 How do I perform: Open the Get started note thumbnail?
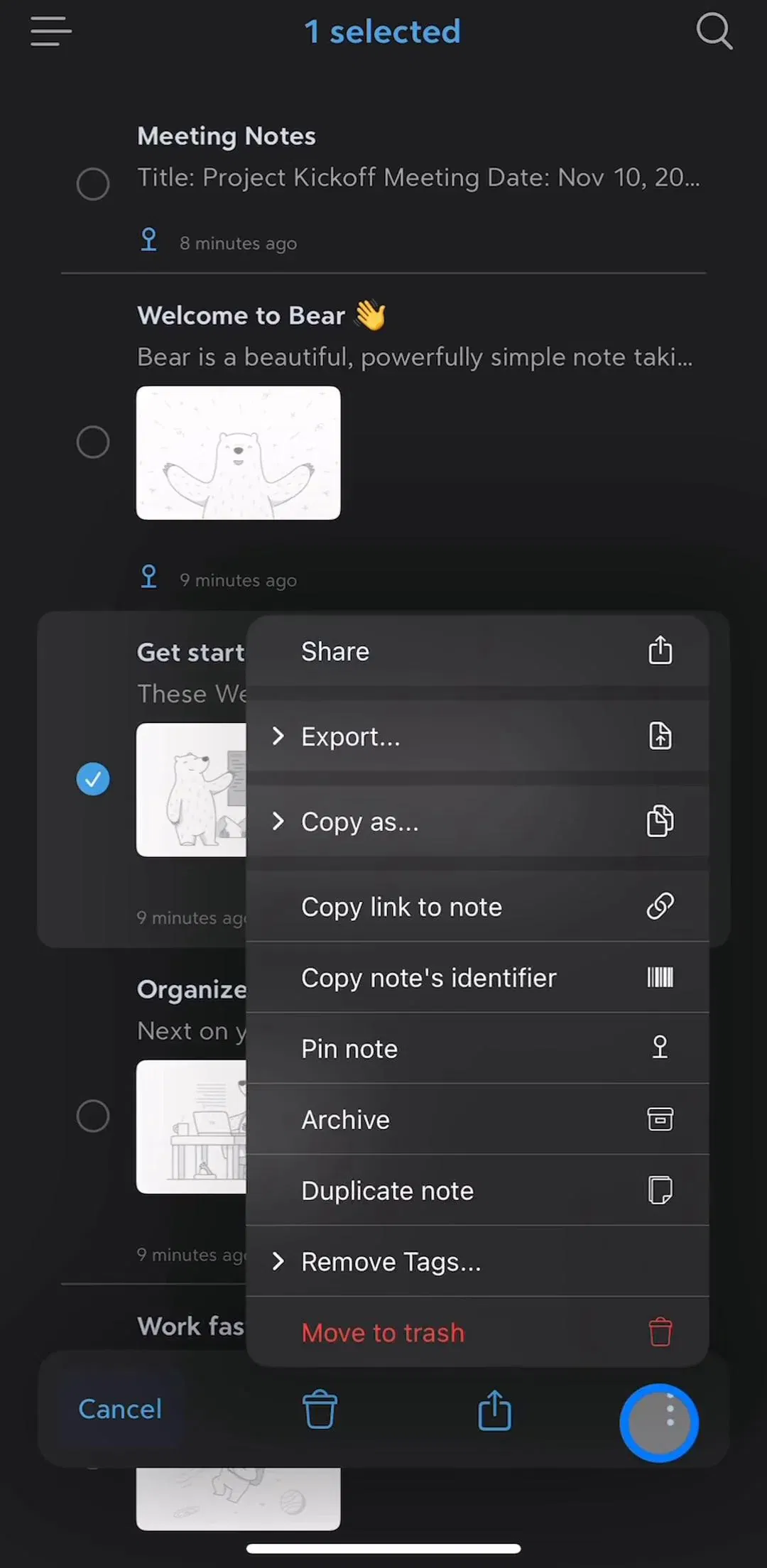click(191, 790)
